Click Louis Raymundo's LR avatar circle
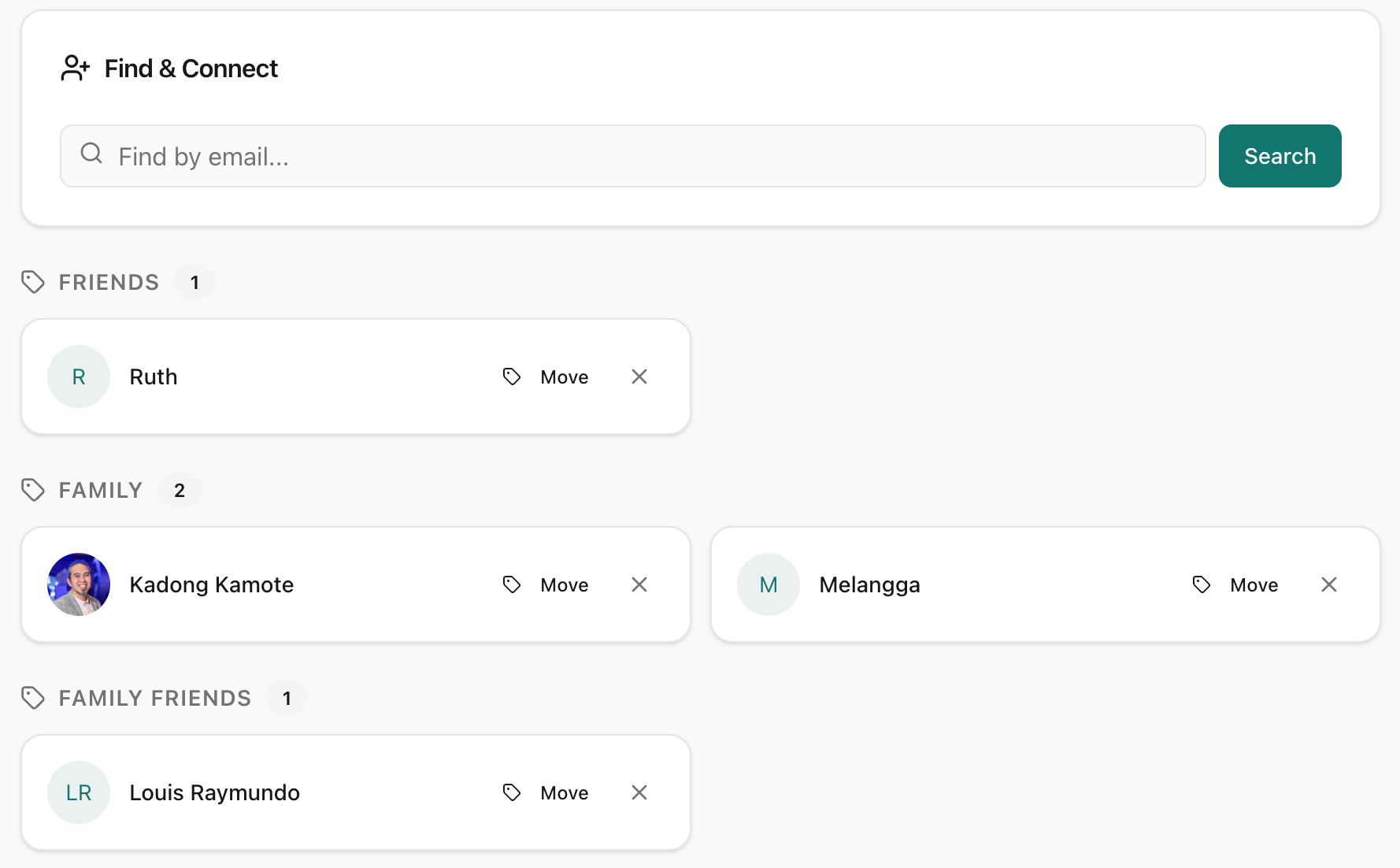The width and height of the screenshot is (1400, 868). pos(79,792)
